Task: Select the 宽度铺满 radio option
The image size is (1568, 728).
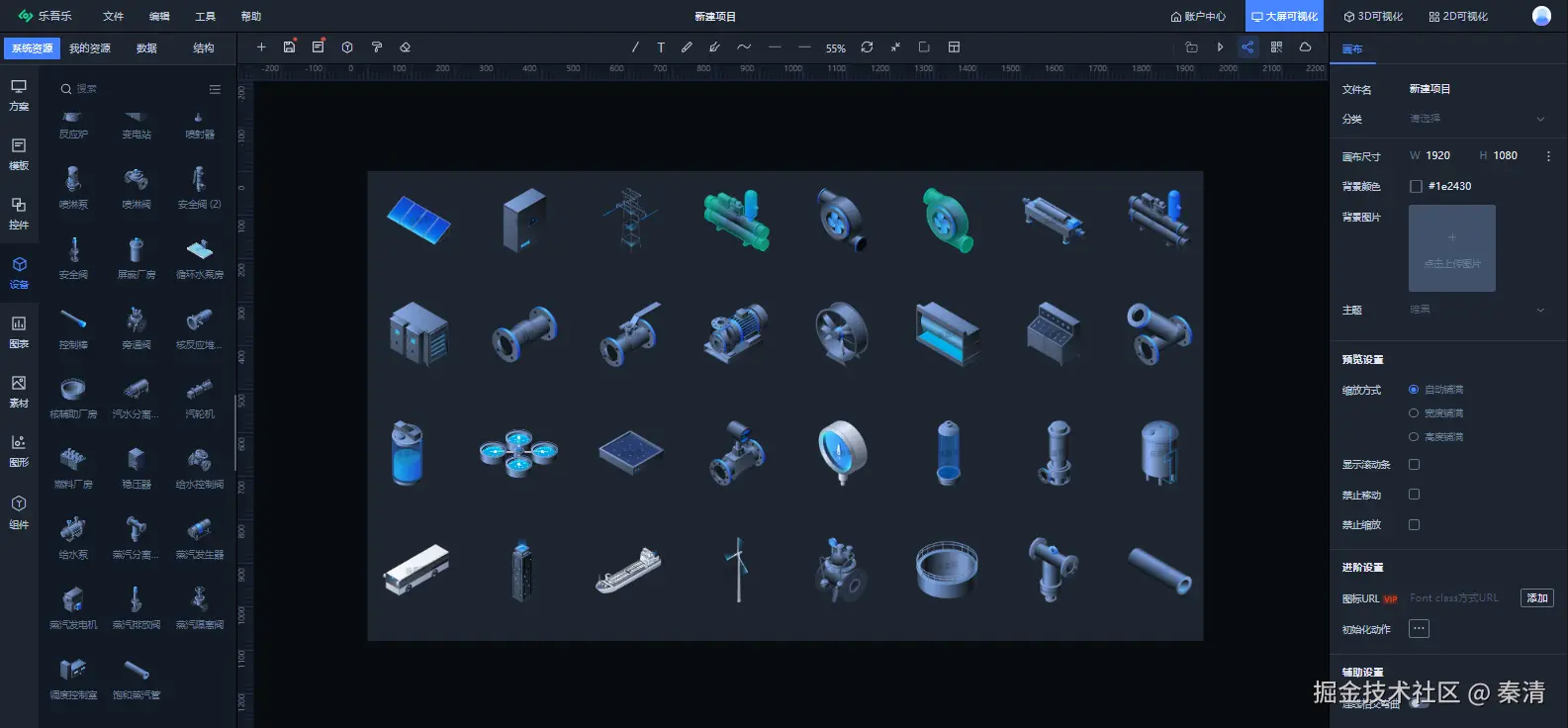Action: coord(1414,413)
